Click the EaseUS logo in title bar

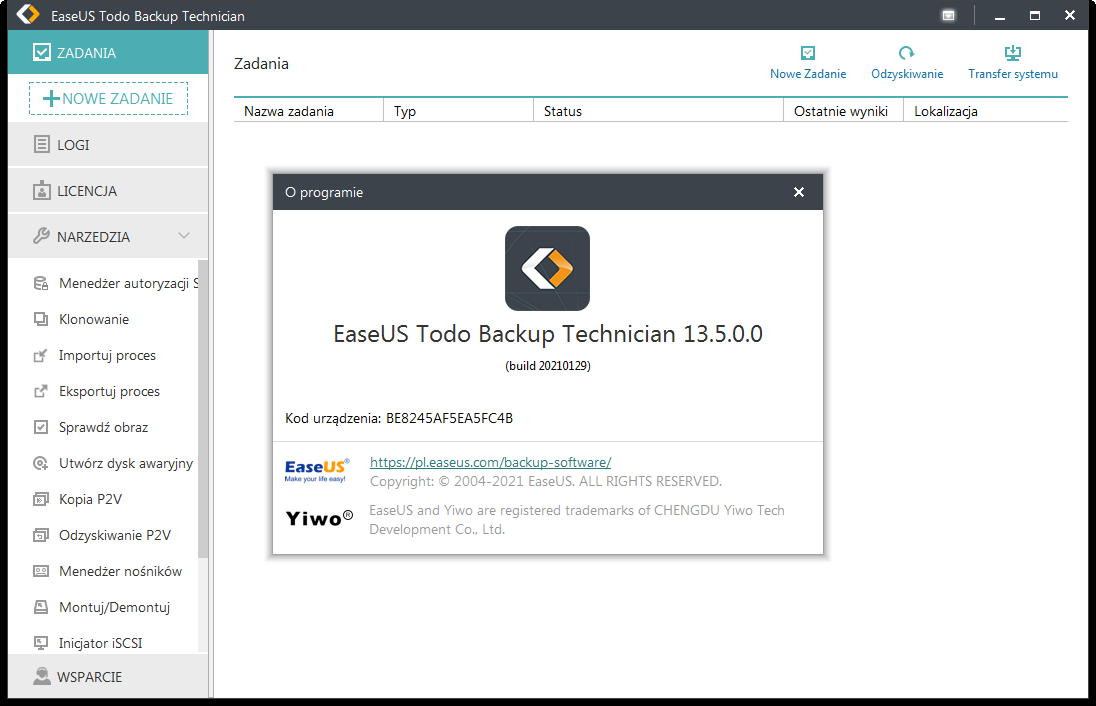point(28,15)
